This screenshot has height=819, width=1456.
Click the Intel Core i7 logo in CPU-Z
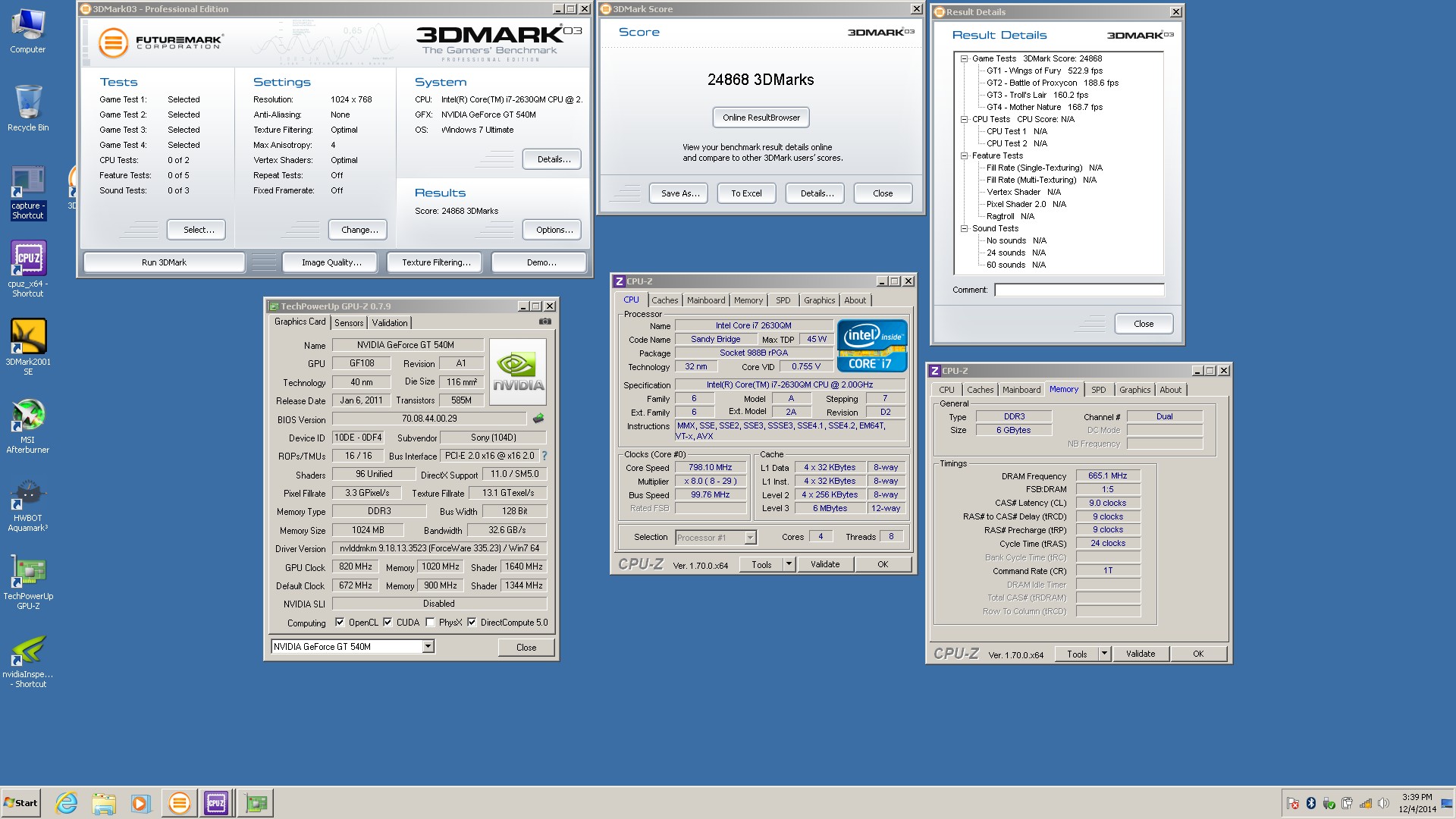point(872,346)
